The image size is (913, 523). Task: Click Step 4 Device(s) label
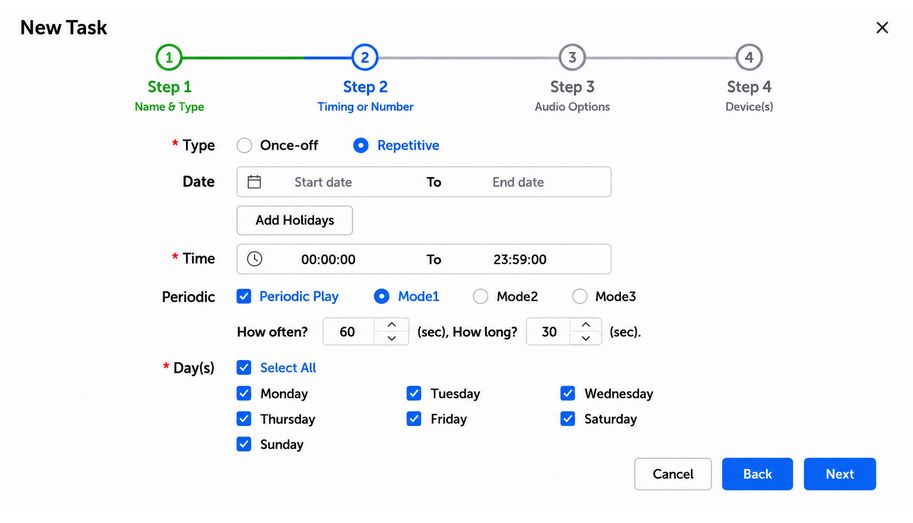pyautogui.click(x=749, y=107)
